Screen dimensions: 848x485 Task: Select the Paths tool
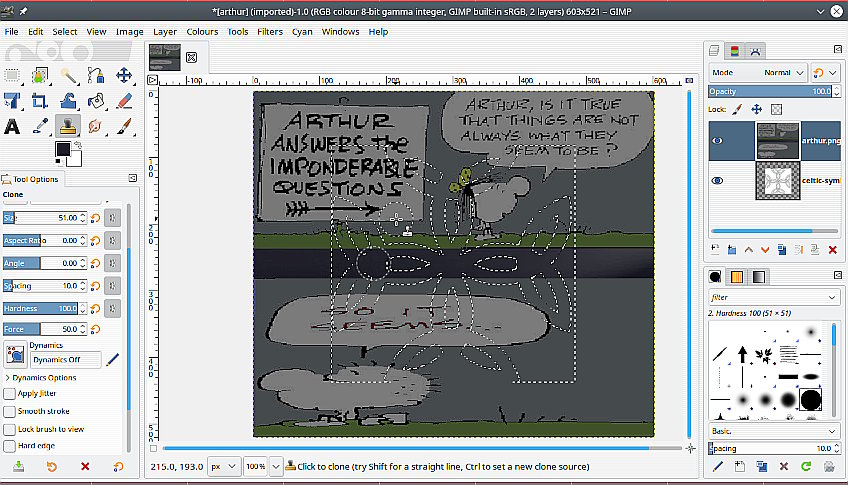pyautogui.click(x=96, y=75)
